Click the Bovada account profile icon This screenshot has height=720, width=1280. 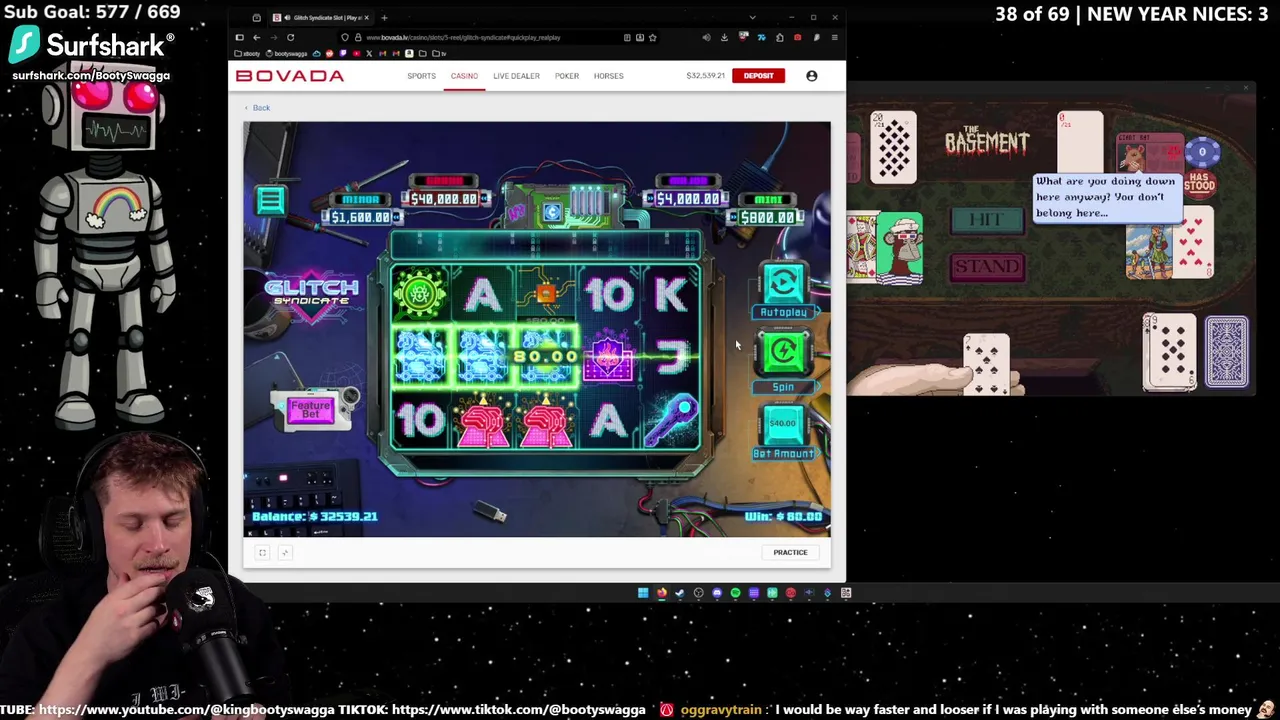(811, 76)
